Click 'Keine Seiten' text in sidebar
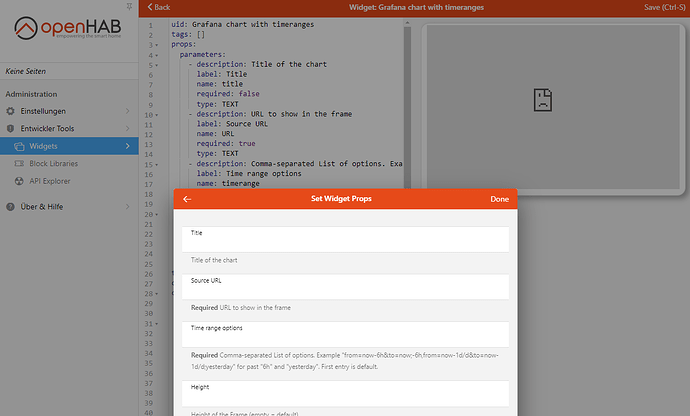Viewport: 690px width, 416px height. pyautogui.click(x=26, y=71)
